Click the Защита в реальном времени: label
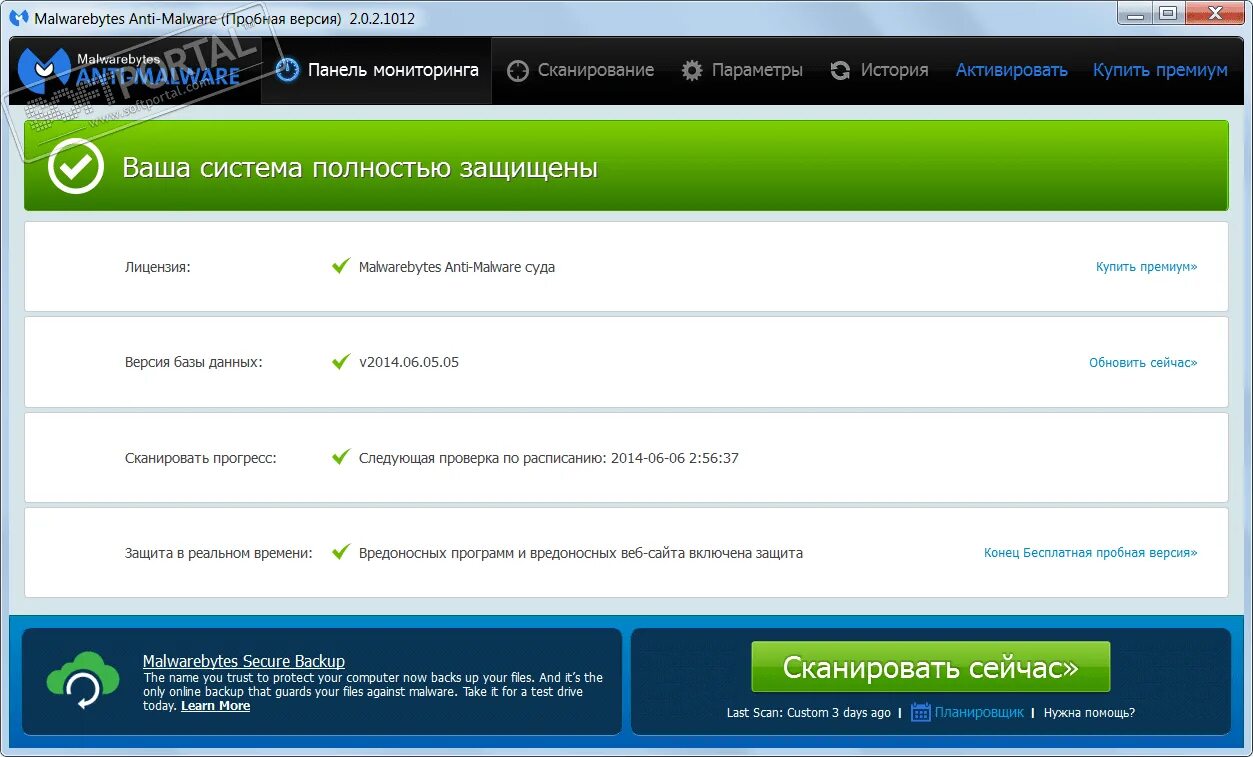Viewport: 1253px width, 757px height. [x=219, y=553]
